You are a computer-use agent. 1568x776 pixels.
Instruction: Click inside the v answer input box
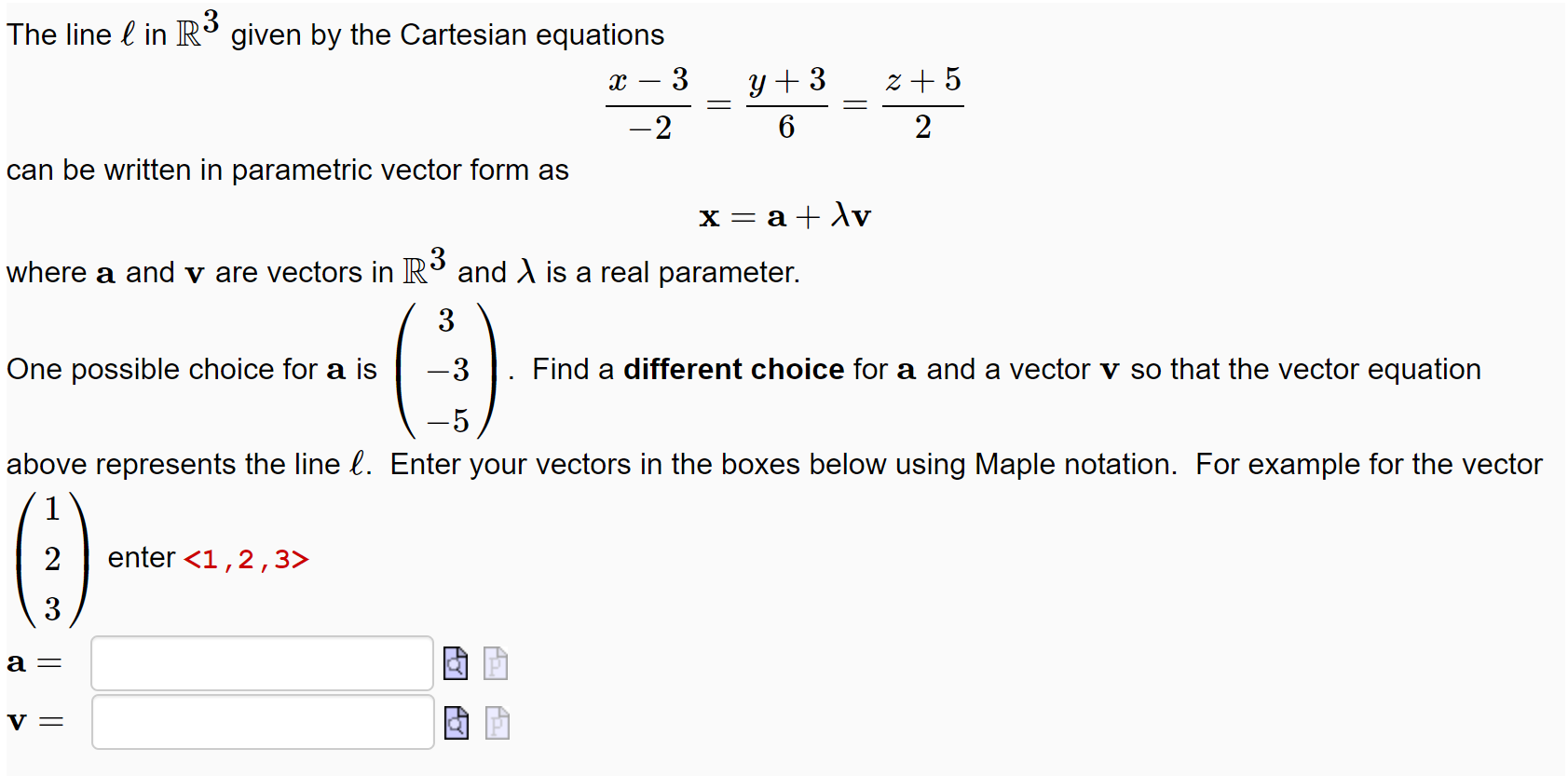(x=261, y=722)
